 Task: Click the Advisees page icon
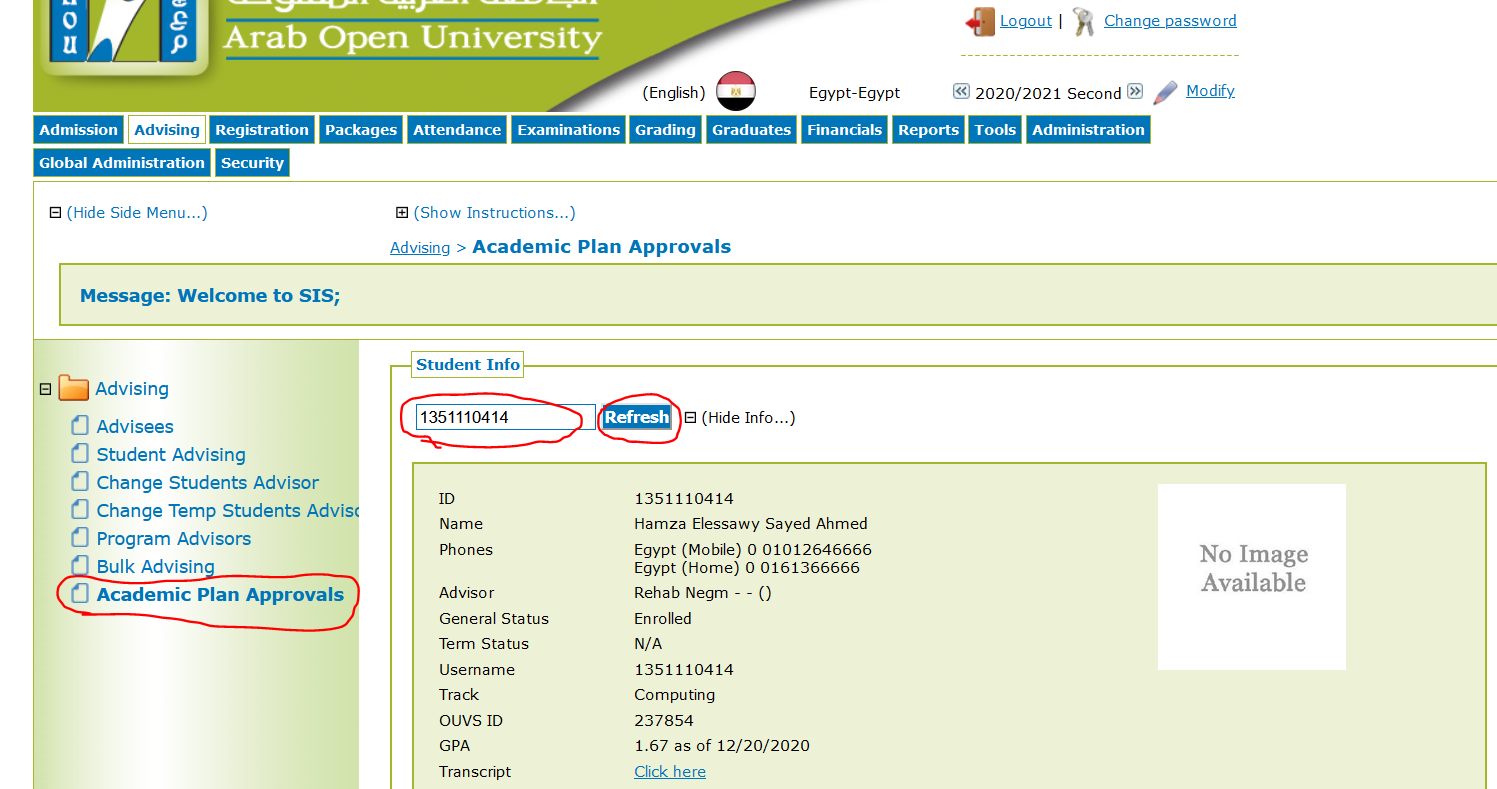click(80, 426)
